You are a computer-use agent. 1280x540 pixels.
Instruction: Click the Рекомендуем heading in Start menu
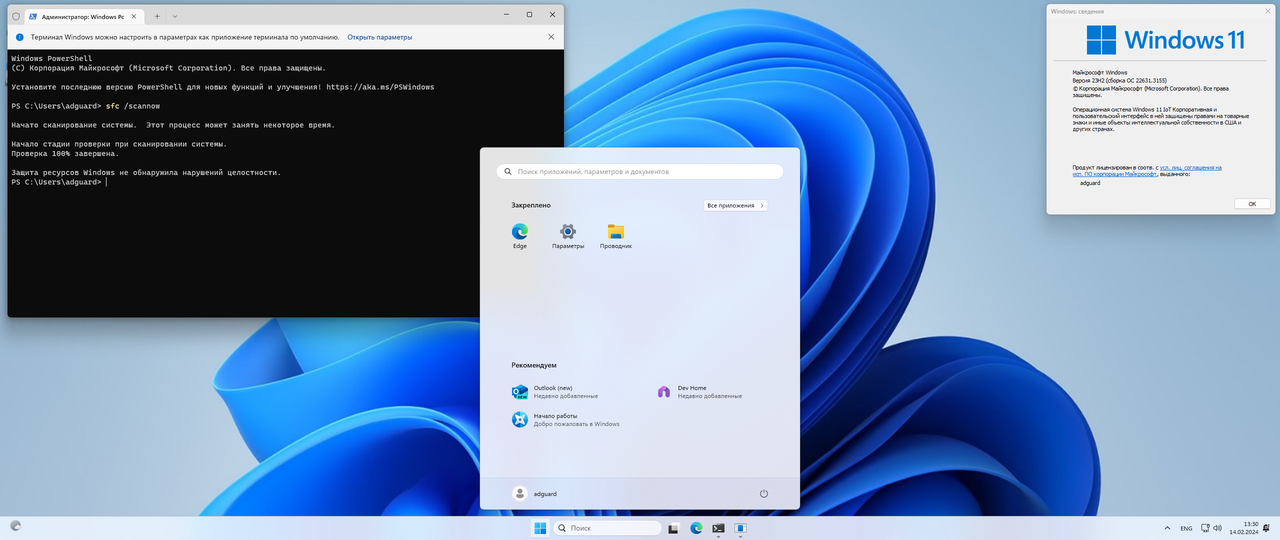tap(534, 365)
